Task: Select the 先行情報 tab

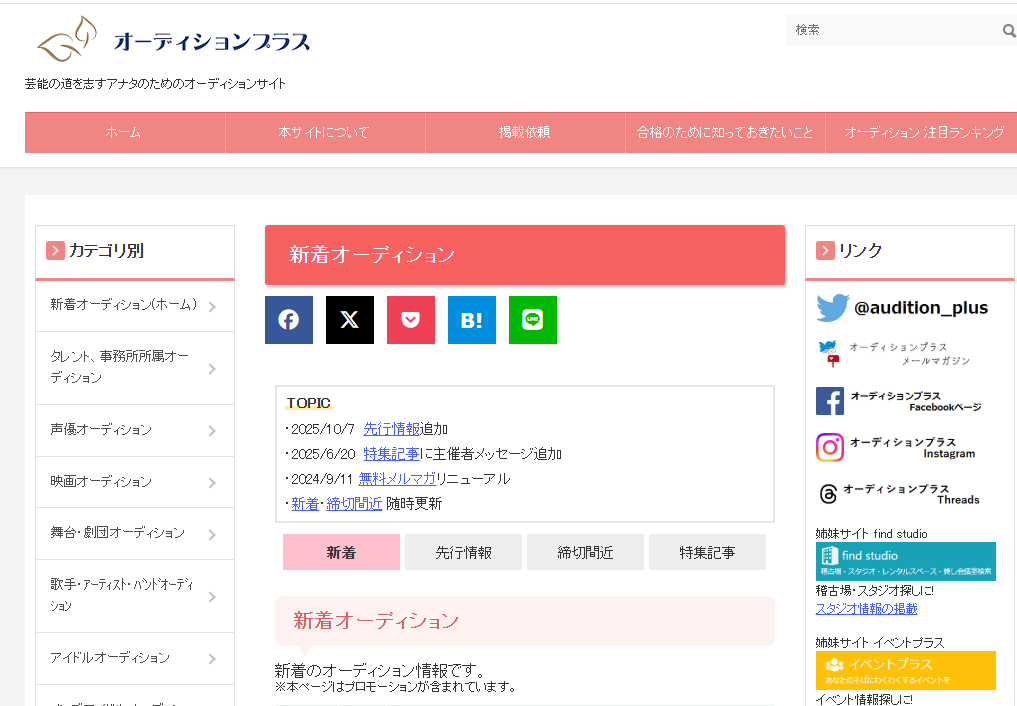Action: click(x=463, y=552)
